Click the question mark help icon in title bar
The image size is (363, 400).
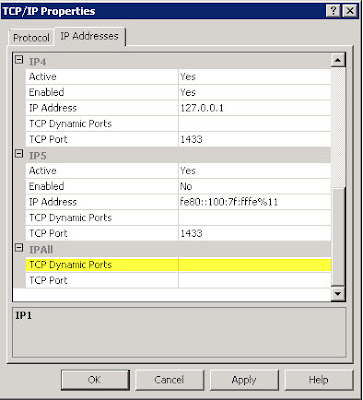coord(334,11)
